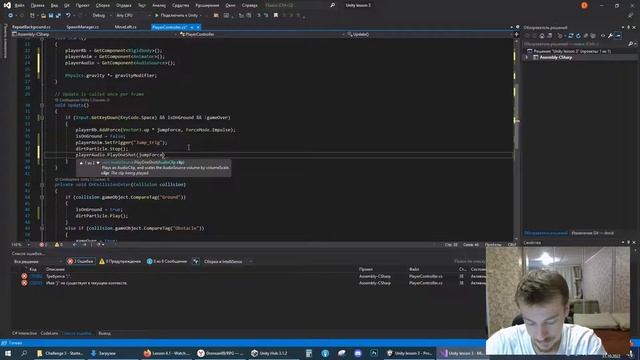Collapse the OnCollisionEnter method outline toggle
Image resolution: width=640 pixels, height=360 pixels.
(42, 184)
